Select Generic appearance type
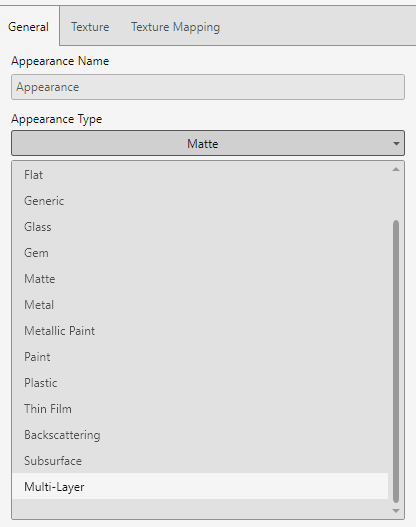Screen dimensions: 416x527 [200, 201]
